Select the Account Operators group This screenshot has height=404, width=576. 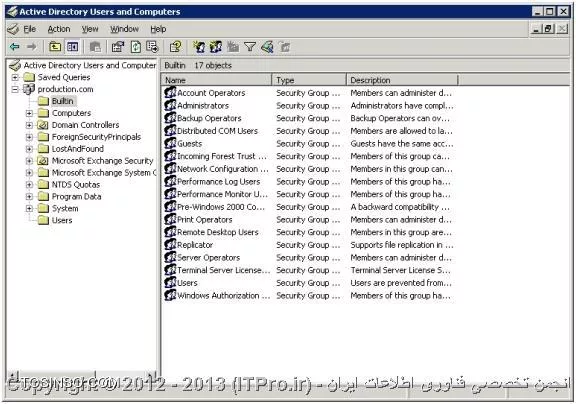click(211, 93)
